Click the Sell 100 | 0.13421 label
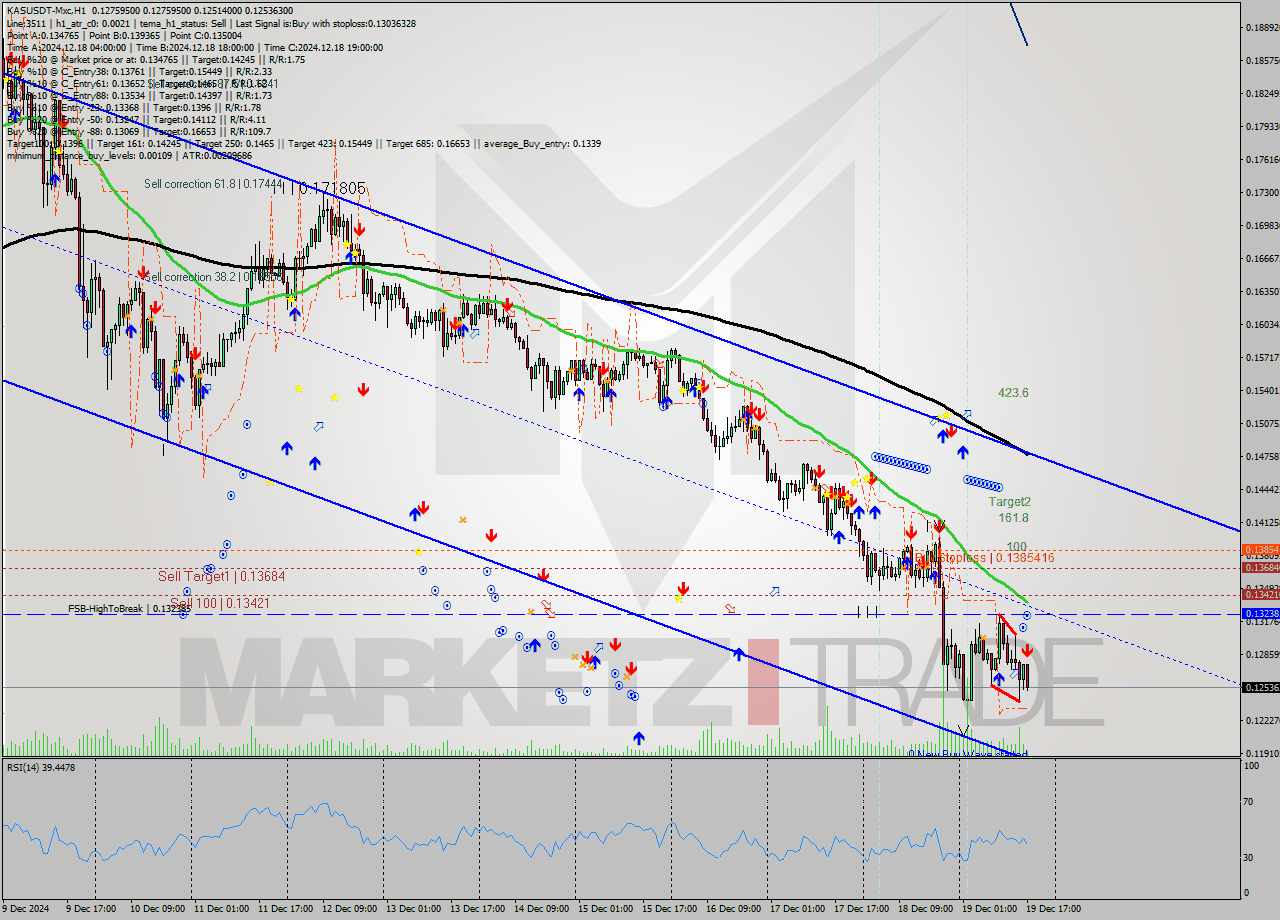 click(x=222, y=603)
